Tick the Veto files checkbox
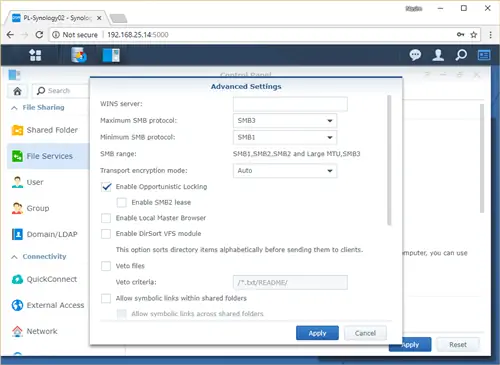 (106, 266)
